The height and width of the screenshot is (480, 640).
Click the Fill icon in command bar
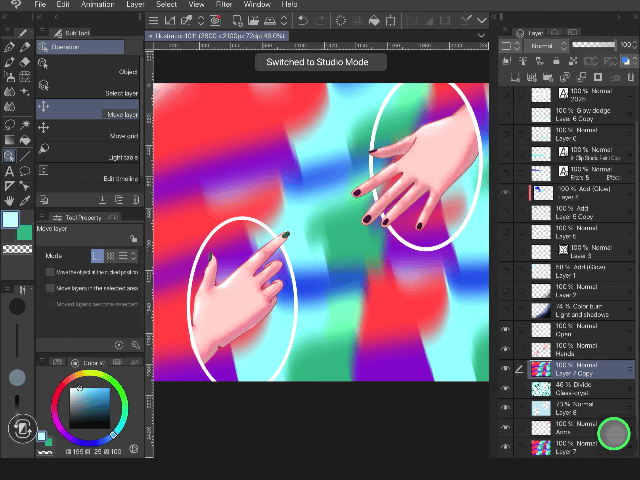[374, 20]
